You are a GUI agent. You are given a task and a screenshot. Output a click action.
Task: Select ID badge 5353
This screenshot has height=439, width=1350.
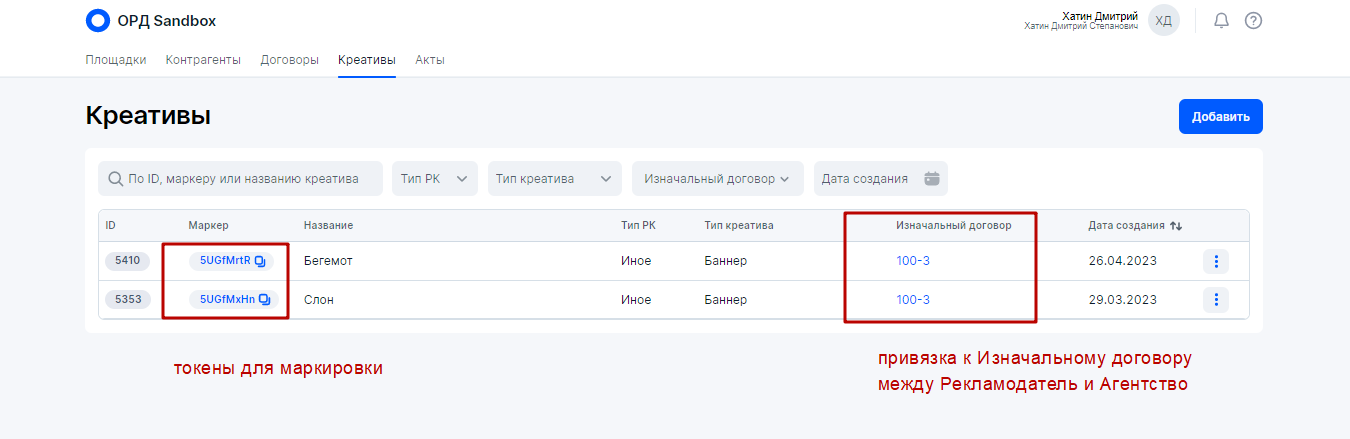pyautogui.click(x=127, y=299)
